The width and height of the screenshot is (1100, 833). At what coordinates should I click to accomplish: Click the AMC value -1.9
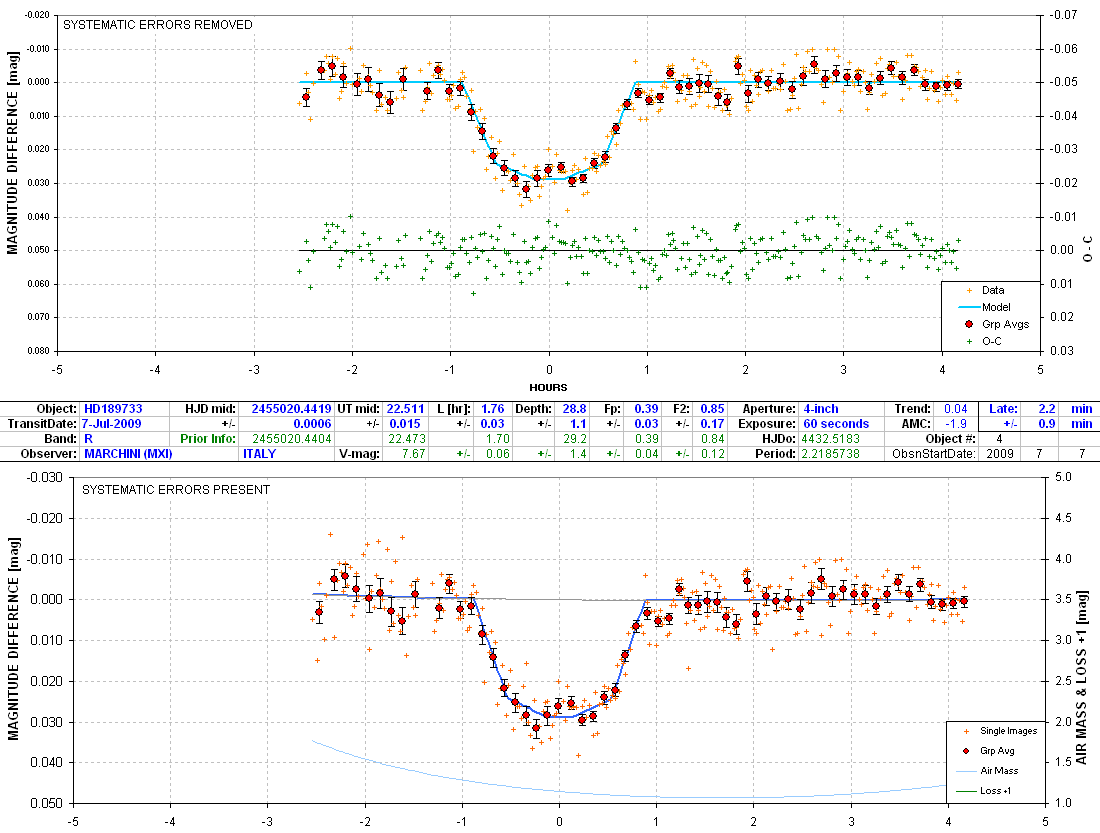956,424
